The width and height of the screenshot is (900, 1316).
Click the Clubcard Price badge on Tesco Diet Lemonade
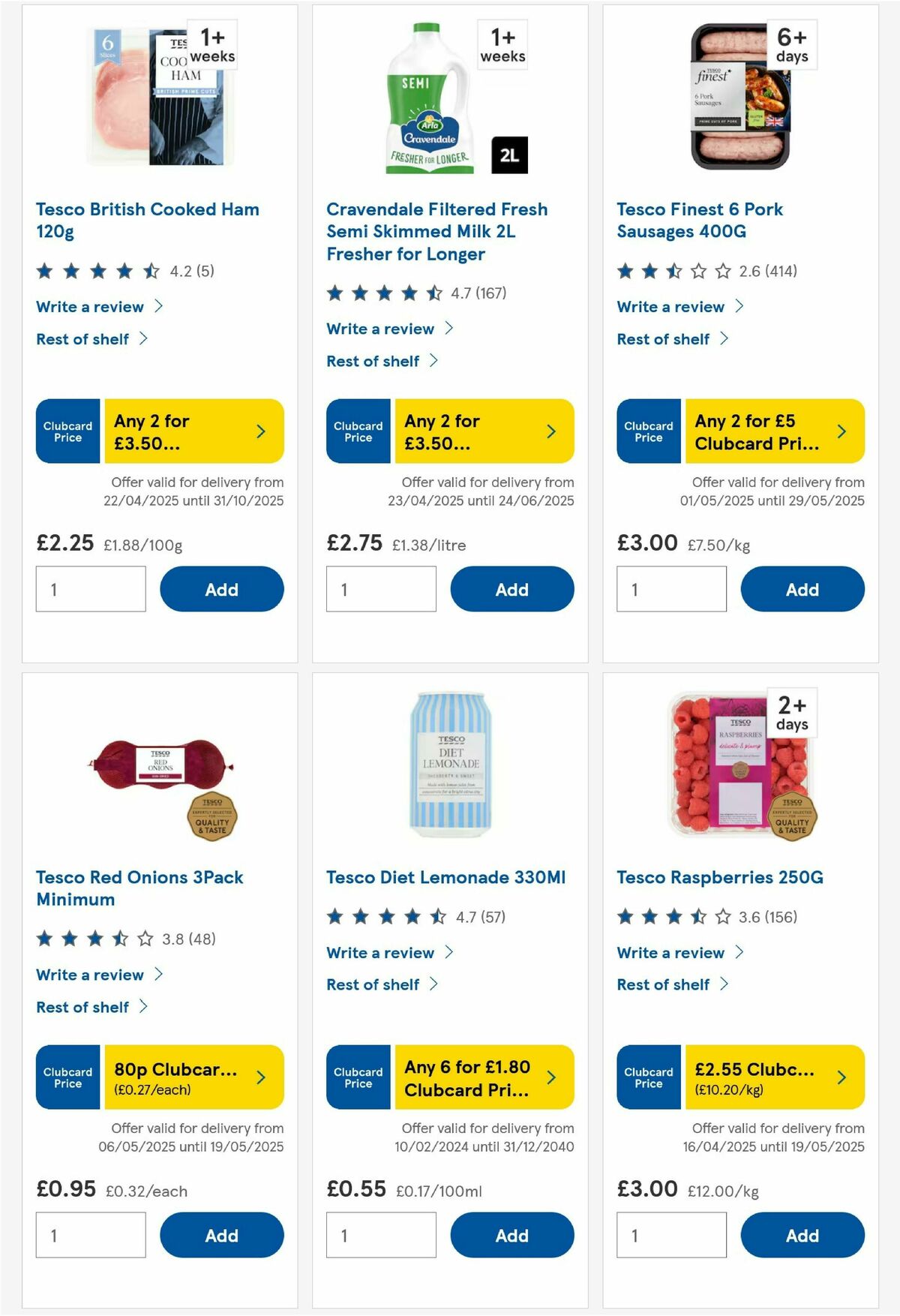tap(358, 1077)
